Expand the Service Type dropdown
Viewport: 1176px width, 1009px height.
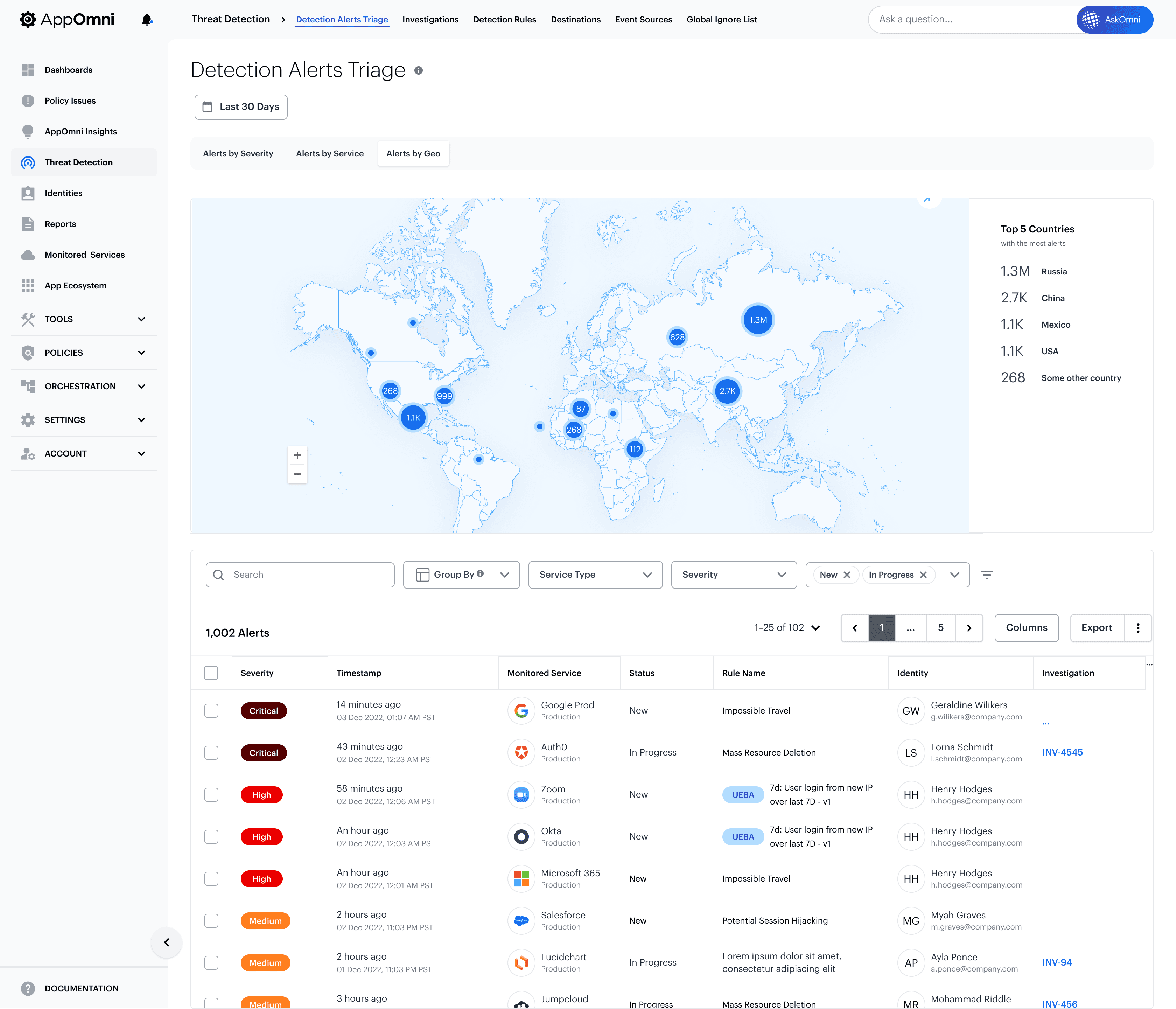[x=595, y=575]
